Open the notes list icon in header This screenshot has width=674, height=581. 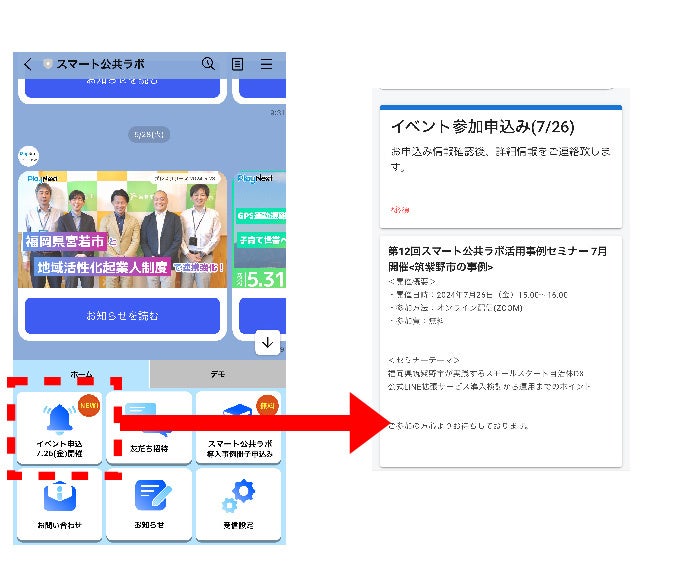(x=237, y=64)
